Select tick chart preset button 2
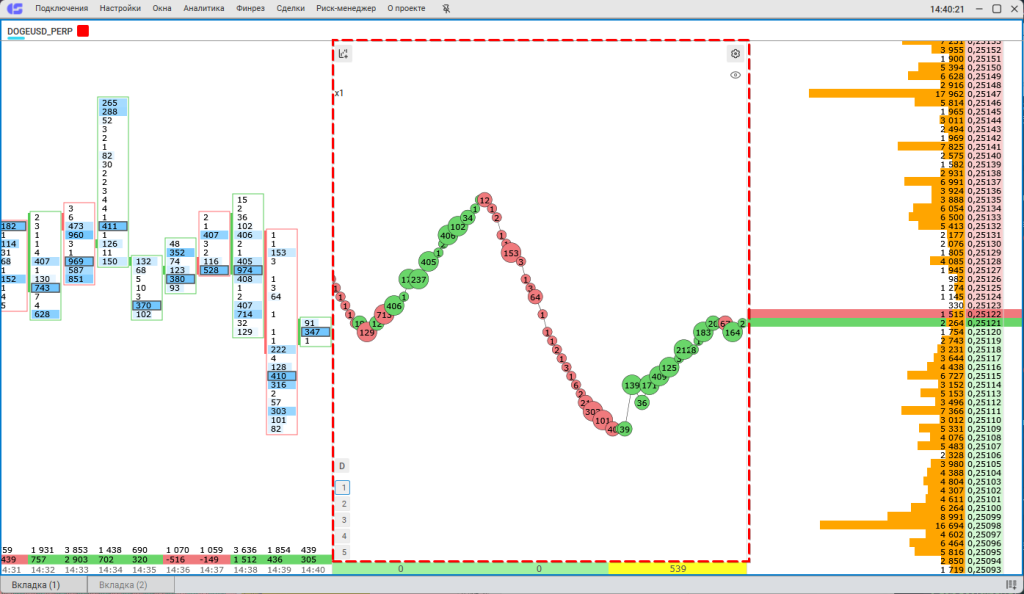The image size is (1024, 594). pyautogui.click(x=344, y=504)
